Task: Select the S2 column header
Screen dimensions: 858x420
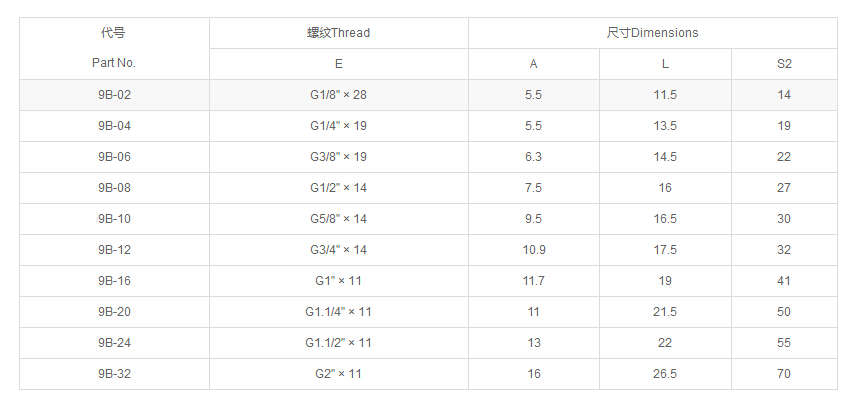Action: [x=784, y=64]
